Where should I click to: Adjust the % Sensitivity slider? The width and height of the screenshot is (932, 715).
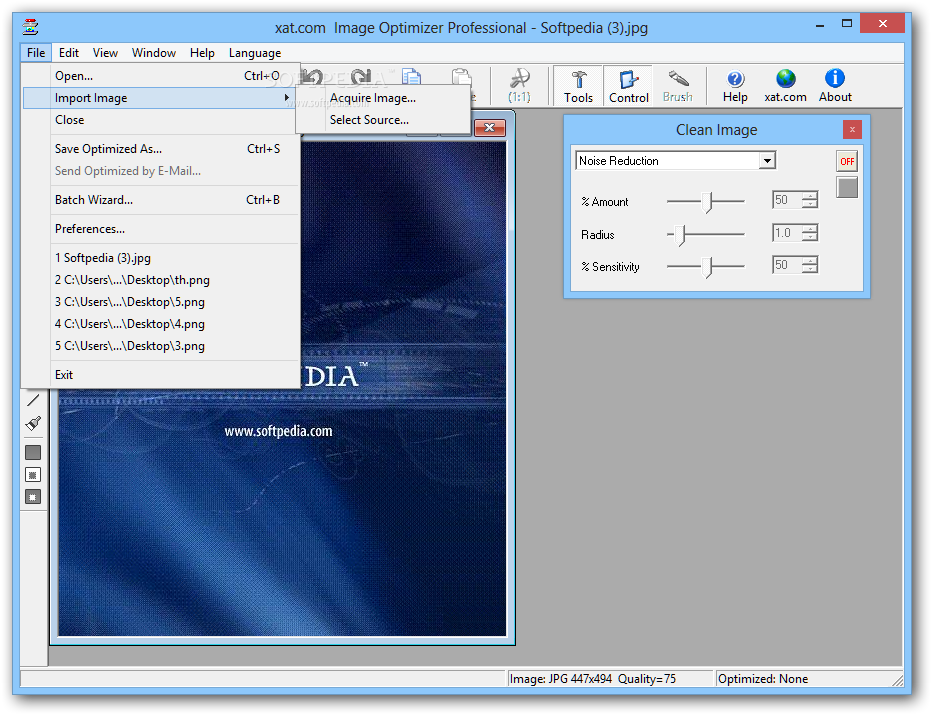(706, 267)
